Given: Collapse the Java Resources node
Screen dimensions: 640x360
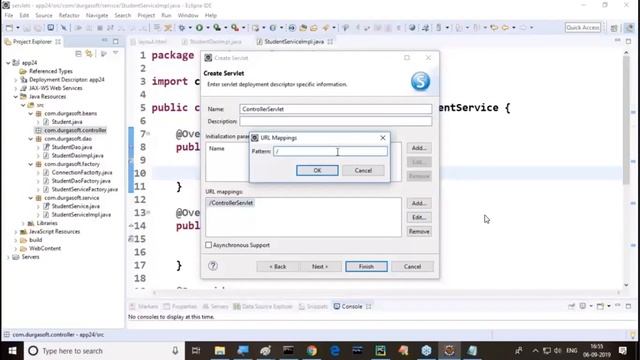Looking at the screenshot, I should [16, 97].
